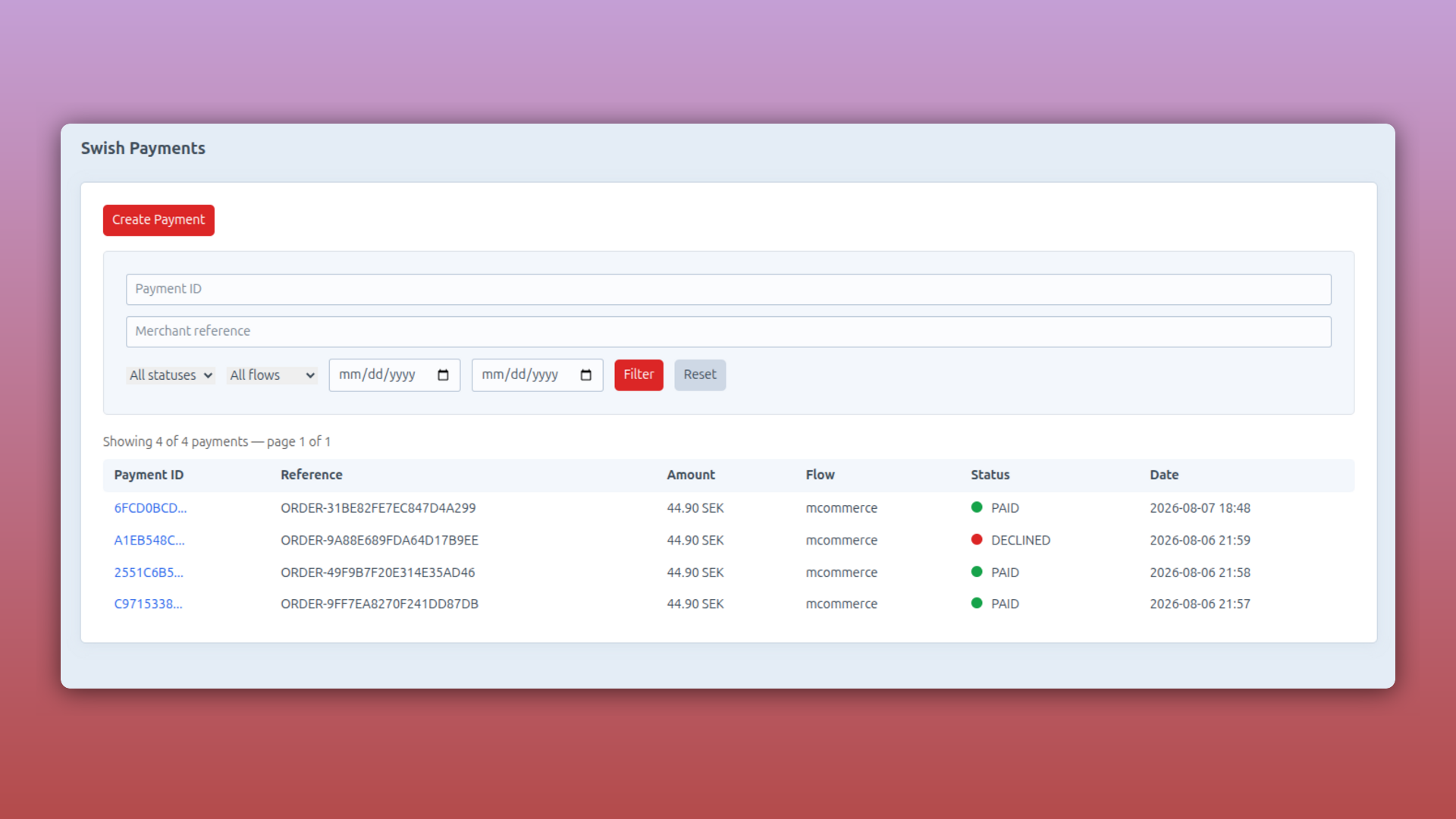
Task: Click the Payment ID column header
Action: 149,475
